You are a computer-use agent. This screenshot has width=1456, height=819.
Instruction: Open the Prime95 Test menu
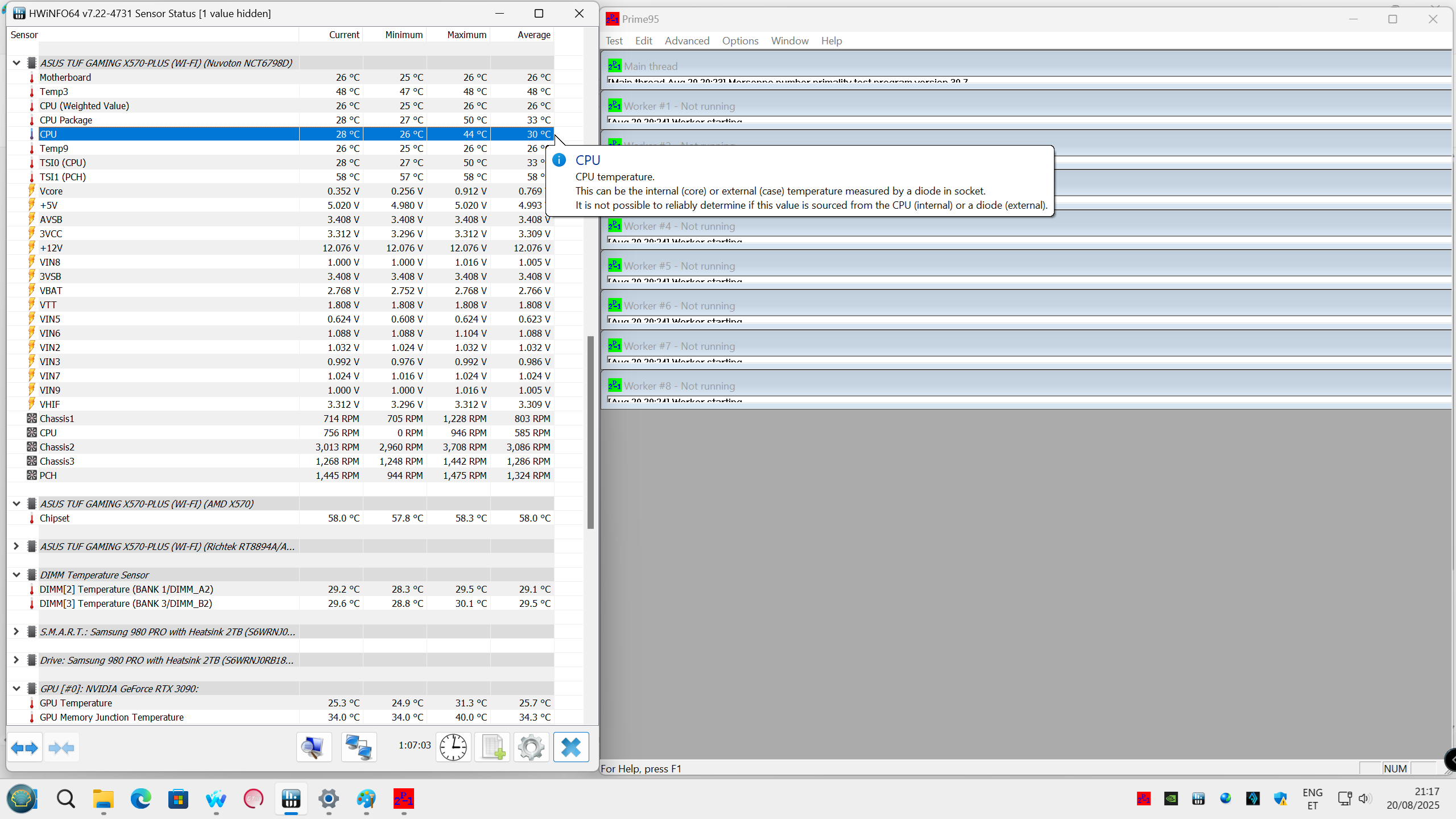click(614, 41)
